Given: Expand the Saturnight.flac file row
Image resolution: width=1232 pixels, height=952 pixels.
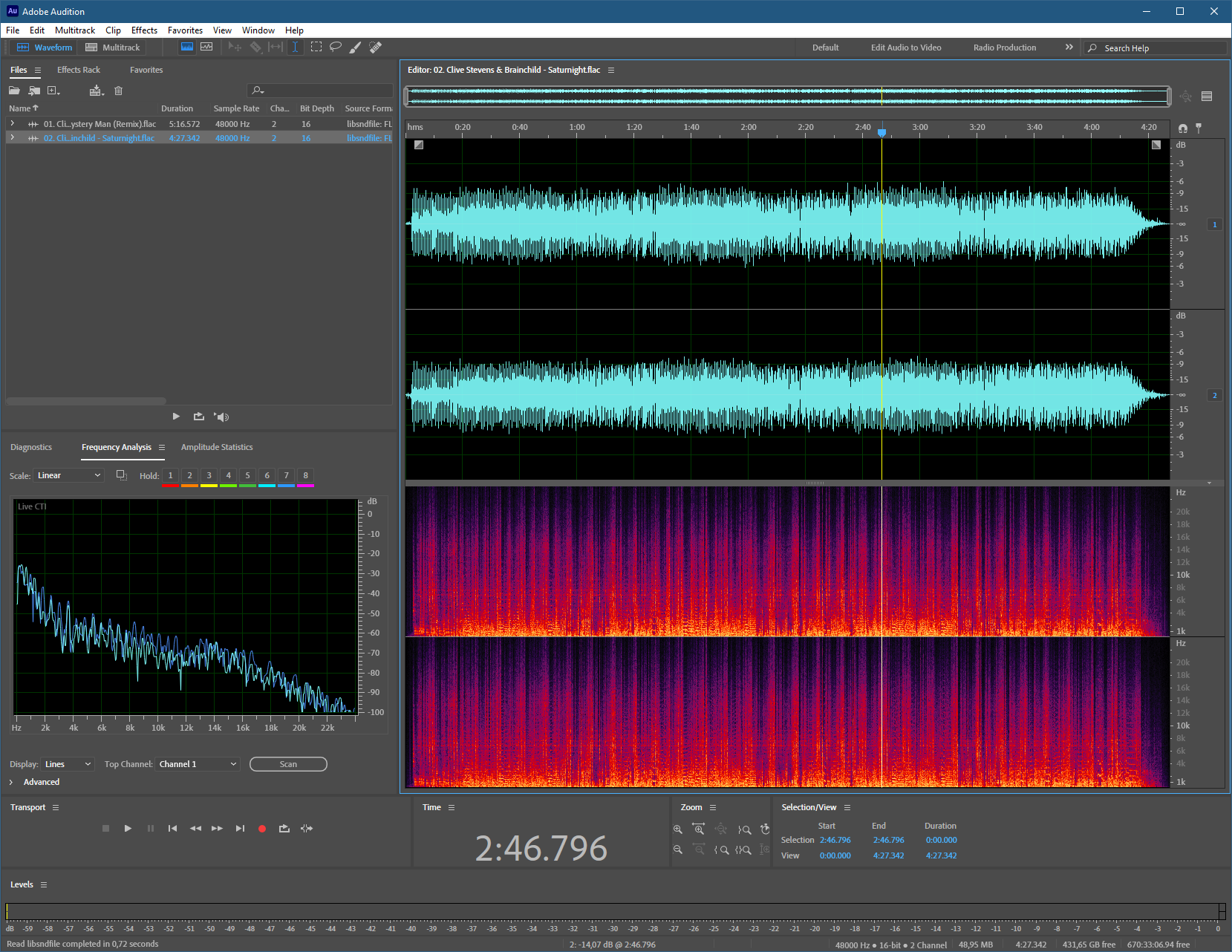Looking at the screenshot, I should [x=12, y=137].
